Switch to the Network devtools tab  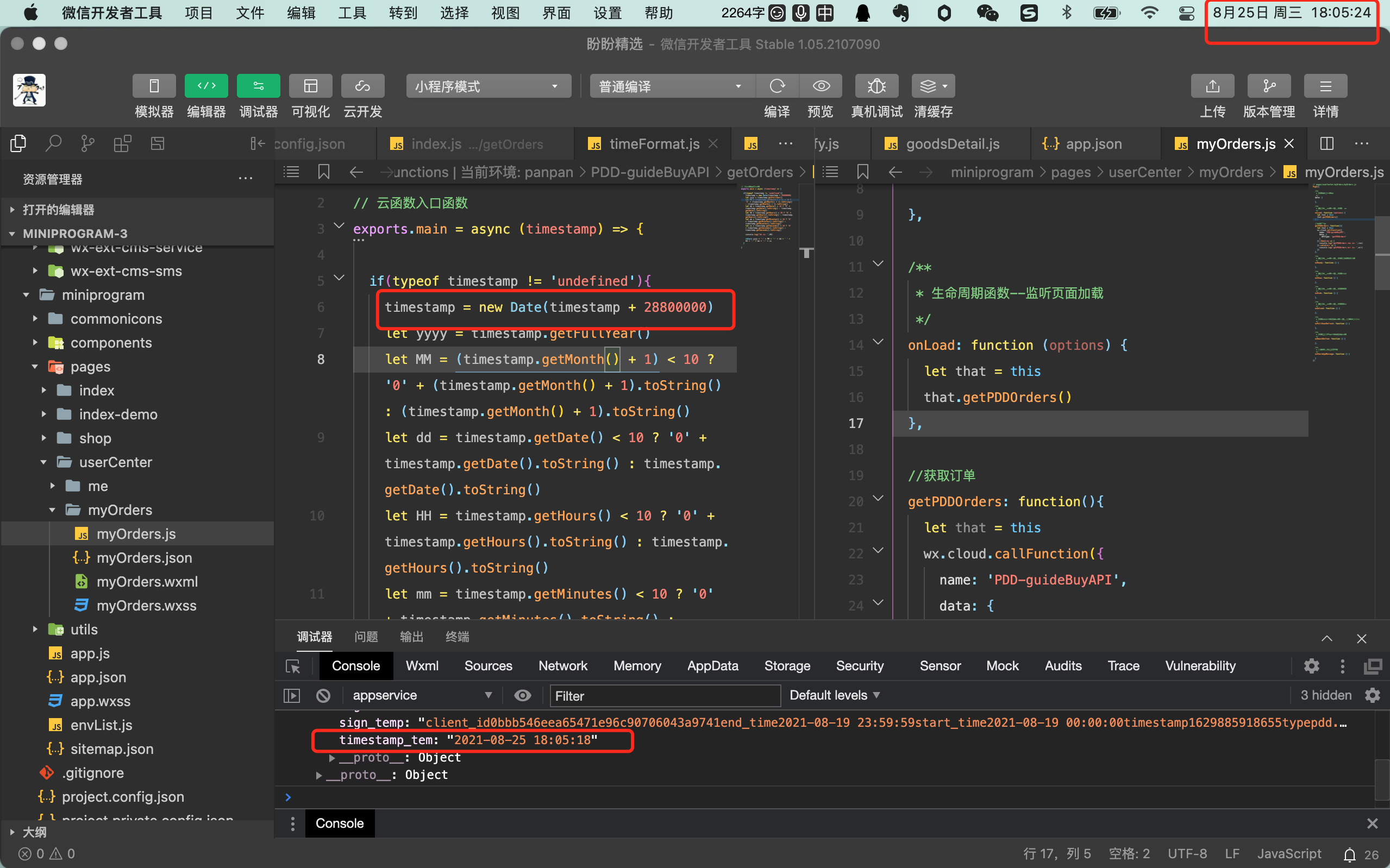click(562, 666)
